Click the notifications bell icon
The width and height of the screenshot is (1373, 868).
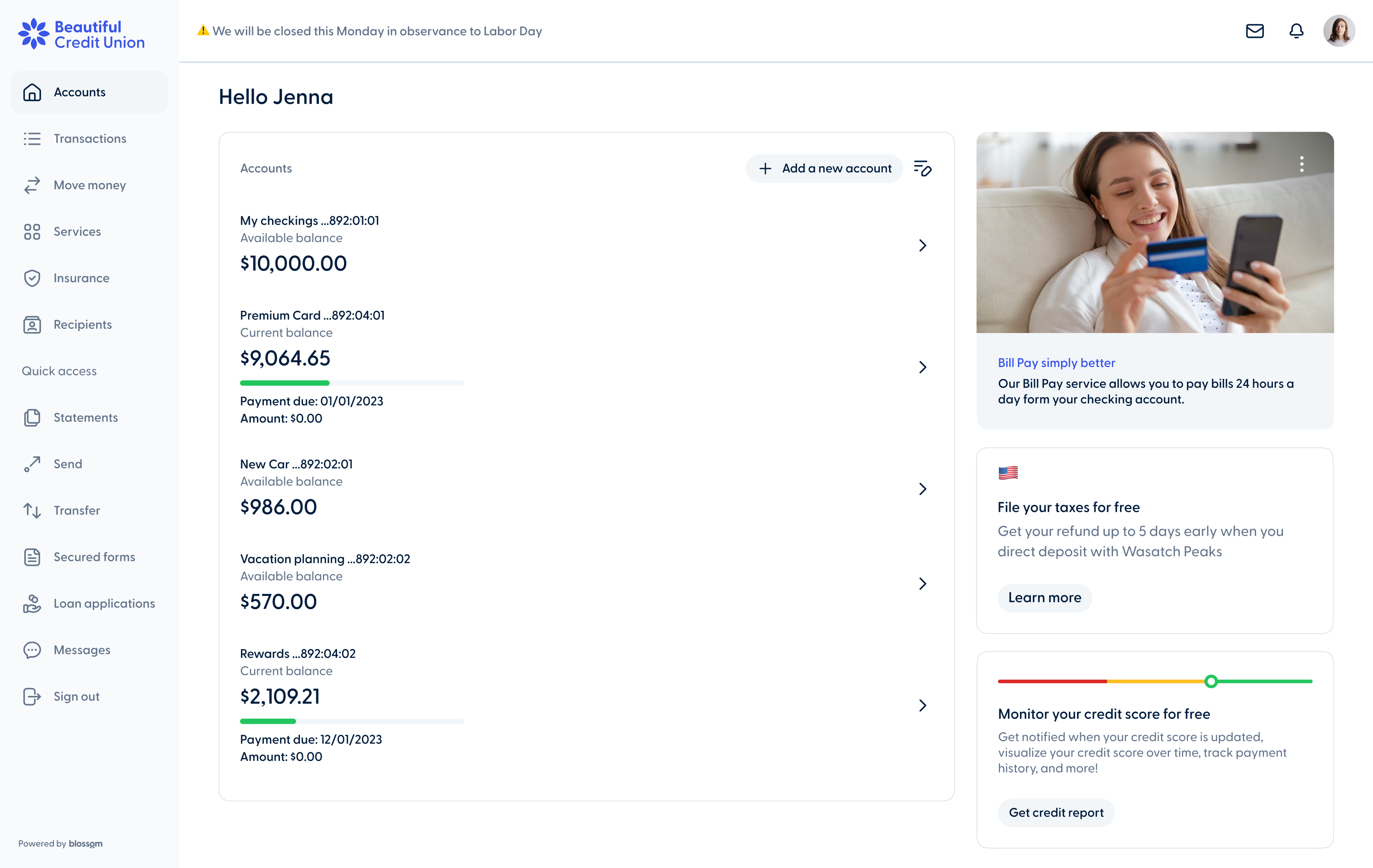click(1296, 31)
